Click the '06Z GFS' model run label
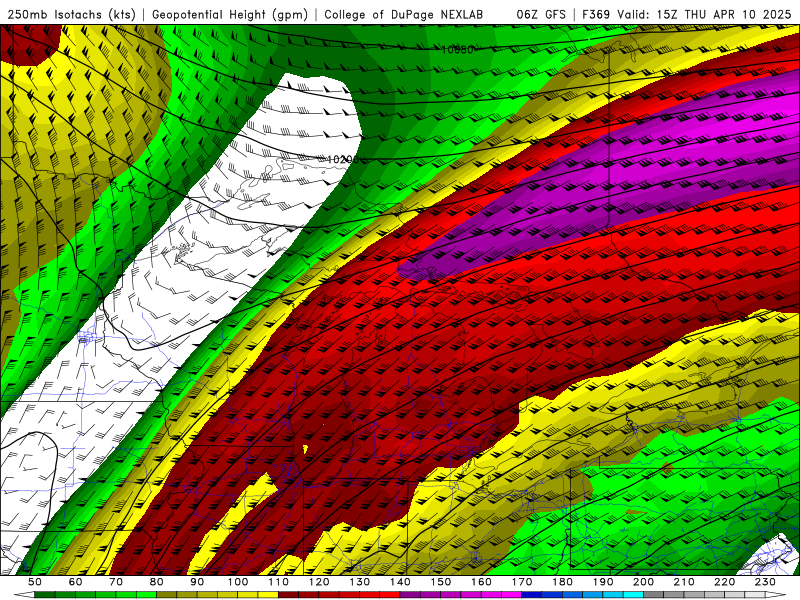This screenshot has height=600, width=800. click(541, 15)
